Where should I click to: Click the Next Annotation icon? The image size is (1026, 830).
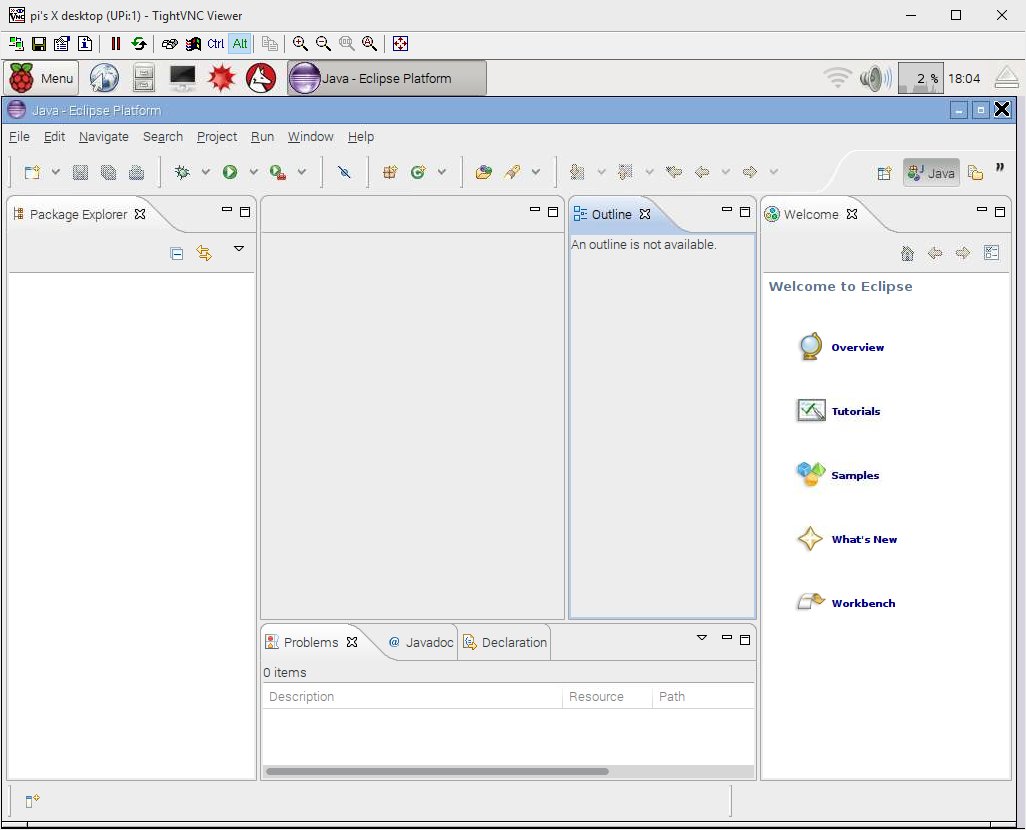577,172
